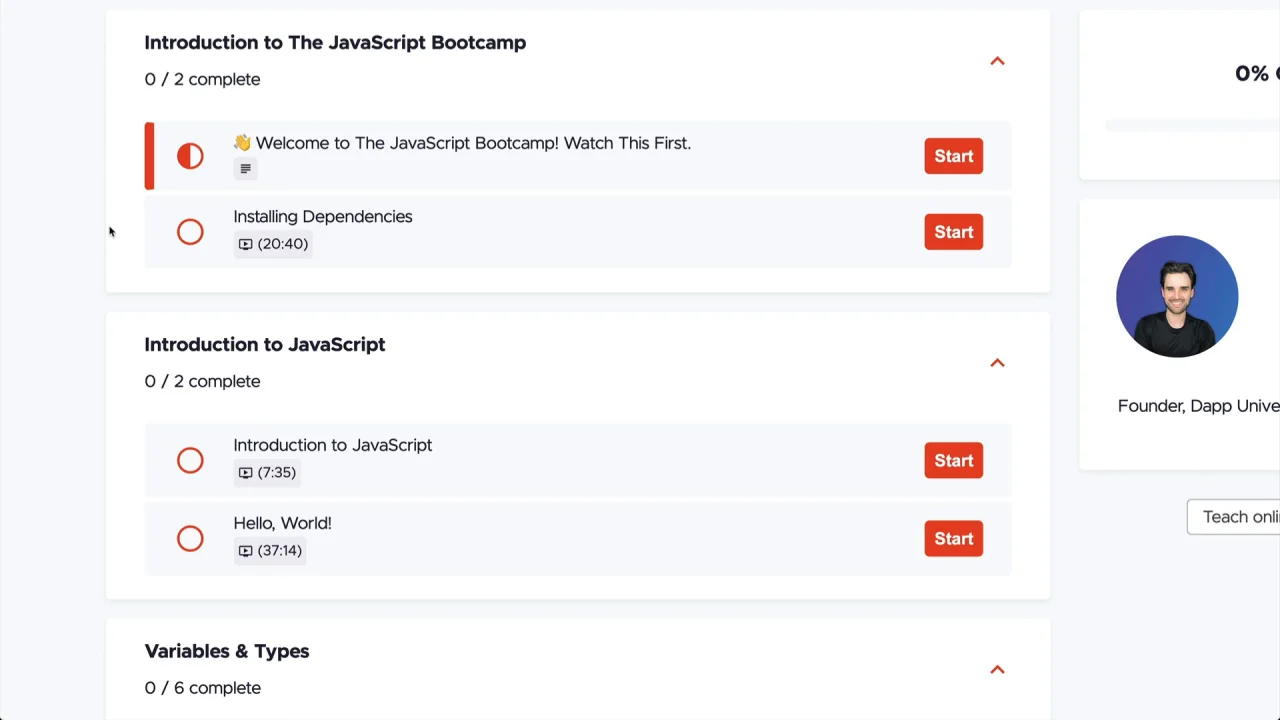Collapse the Variables & Types section
The height and width of the screenshot is (720, 1280).
(x=997, y=669)
